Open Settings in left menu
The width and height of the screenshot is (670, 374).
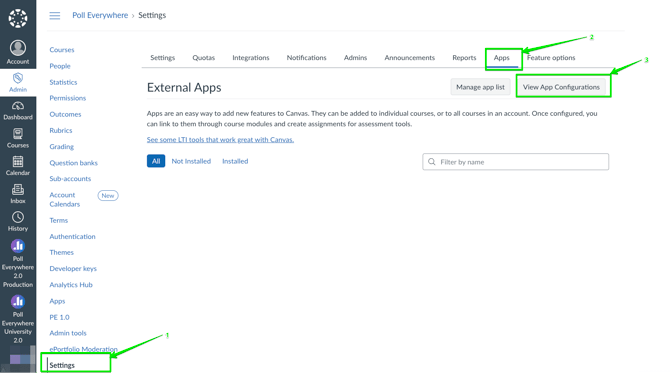click(62, 365)
